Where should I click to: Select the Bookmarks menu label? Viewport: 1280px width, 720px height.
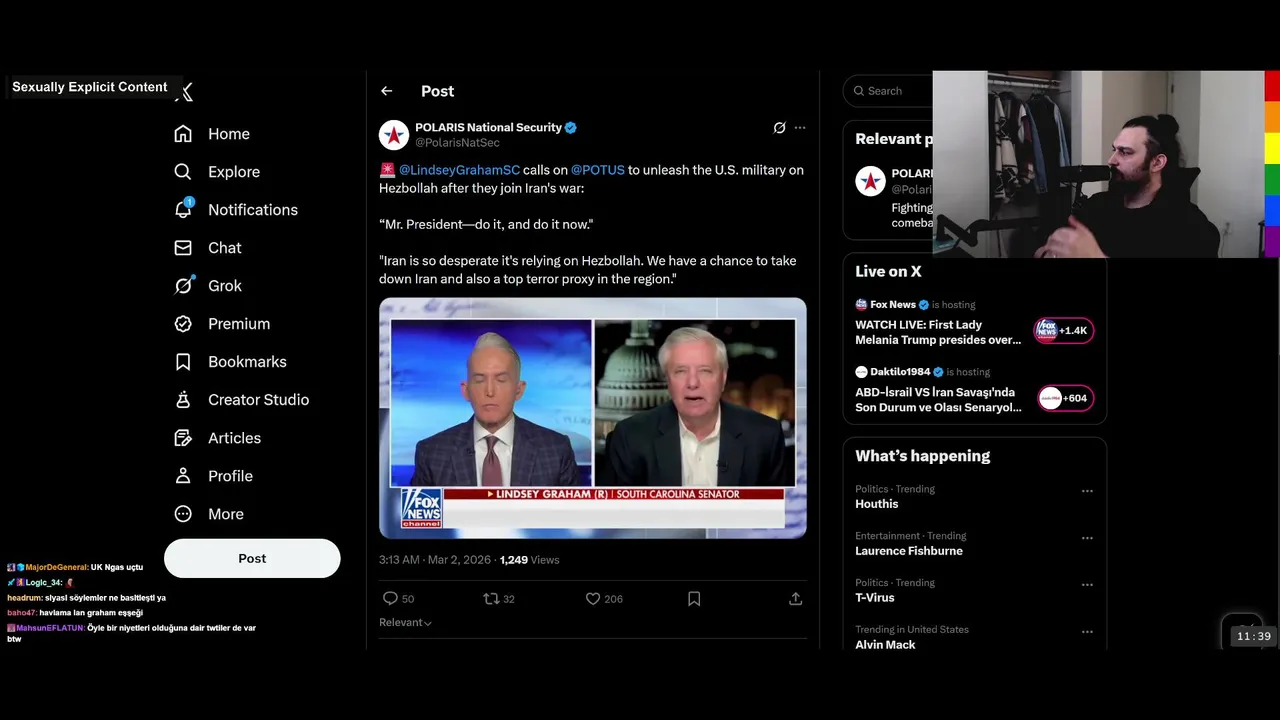click(247, 362)
